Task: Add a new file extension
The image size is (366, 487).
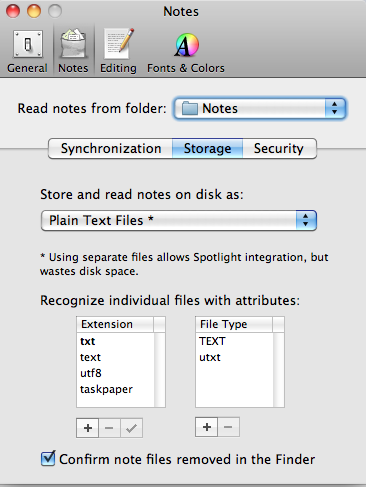Action: pyautogui.click(x=88, y=428)
